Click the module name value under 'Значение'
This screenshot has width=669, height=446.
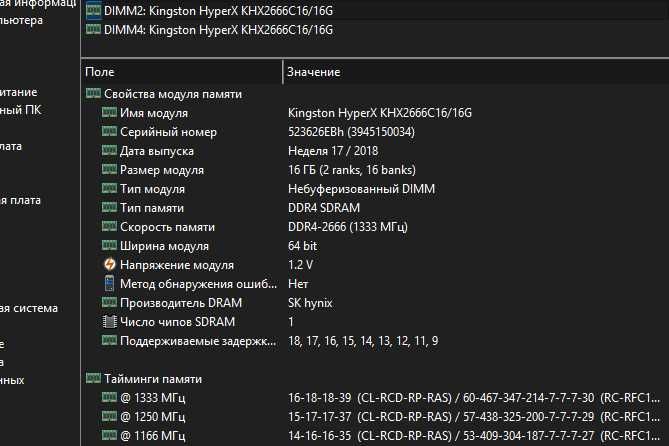380,113
